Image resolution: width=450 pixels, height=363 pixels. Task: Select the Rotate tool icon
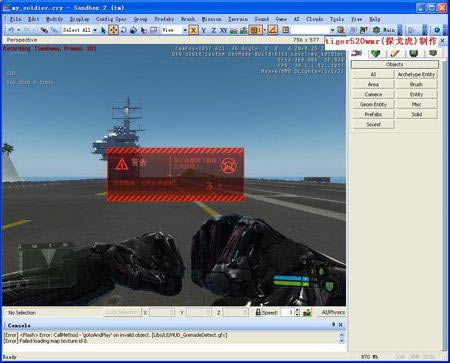(x=124, y=30)
